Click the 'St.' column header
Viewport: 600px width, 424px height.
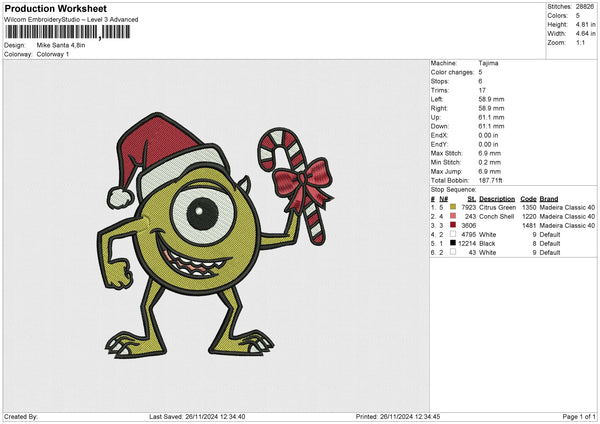(471, 199)
